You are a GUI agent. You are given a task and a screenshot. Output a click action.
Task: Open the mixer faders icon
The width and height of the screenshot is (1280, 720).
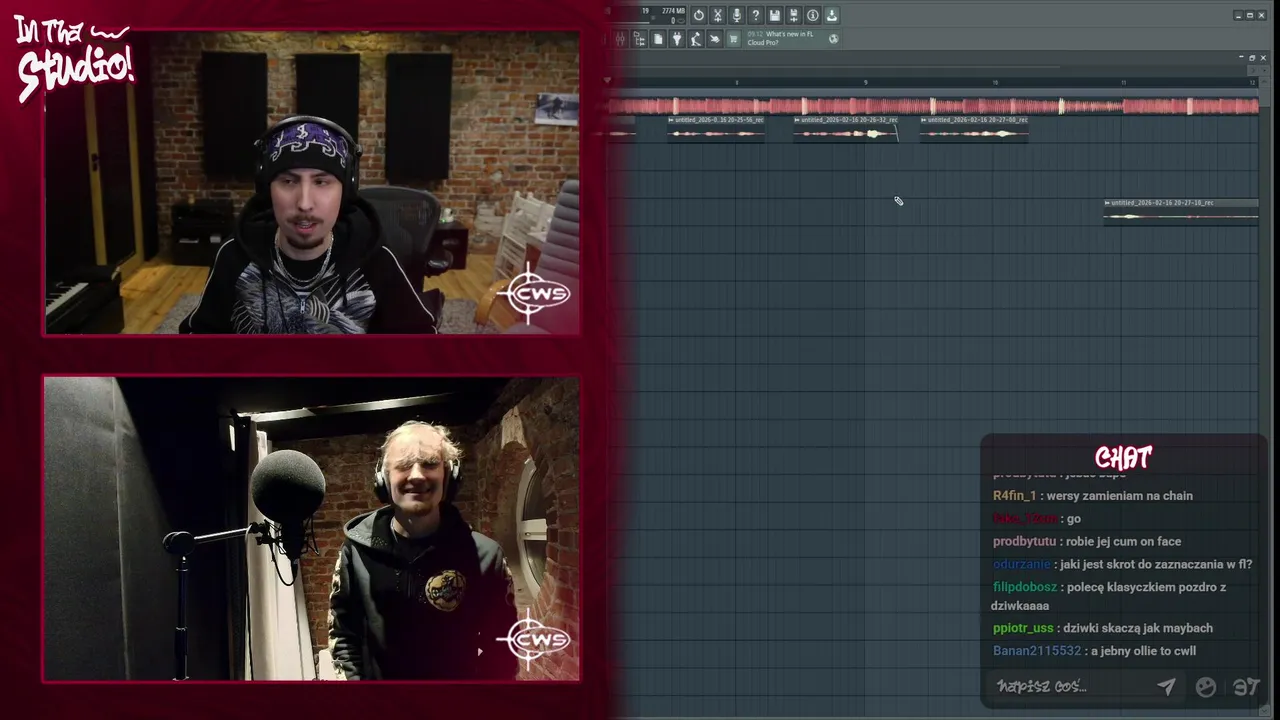click(620, 39)
